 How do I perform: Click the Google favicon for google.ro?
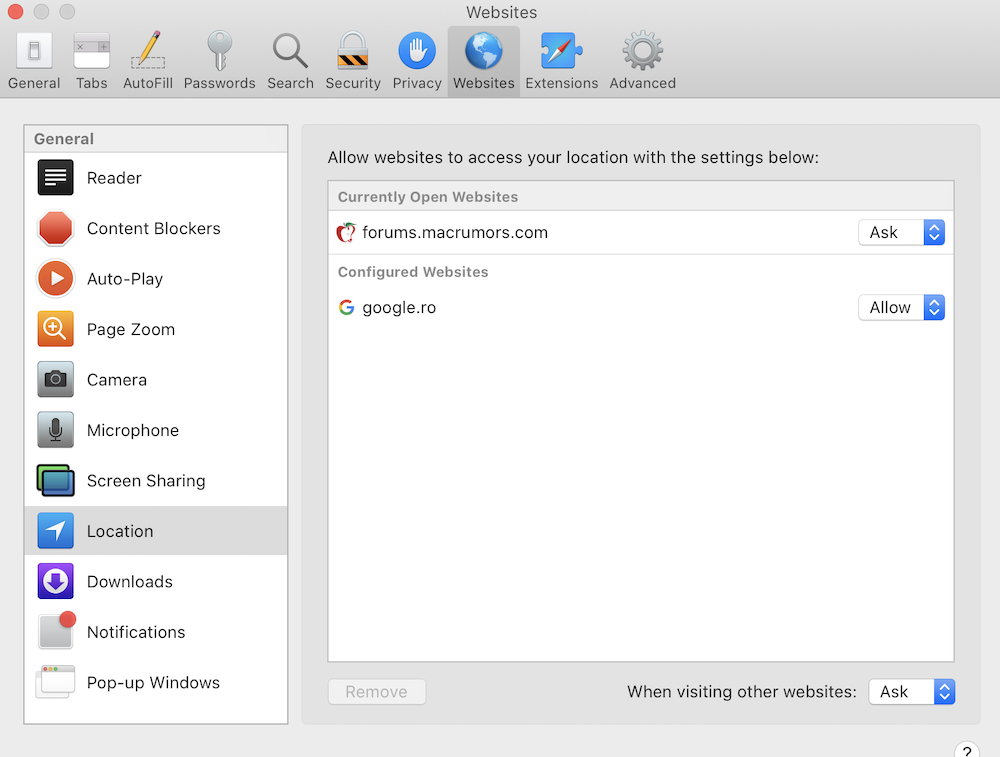346,307
